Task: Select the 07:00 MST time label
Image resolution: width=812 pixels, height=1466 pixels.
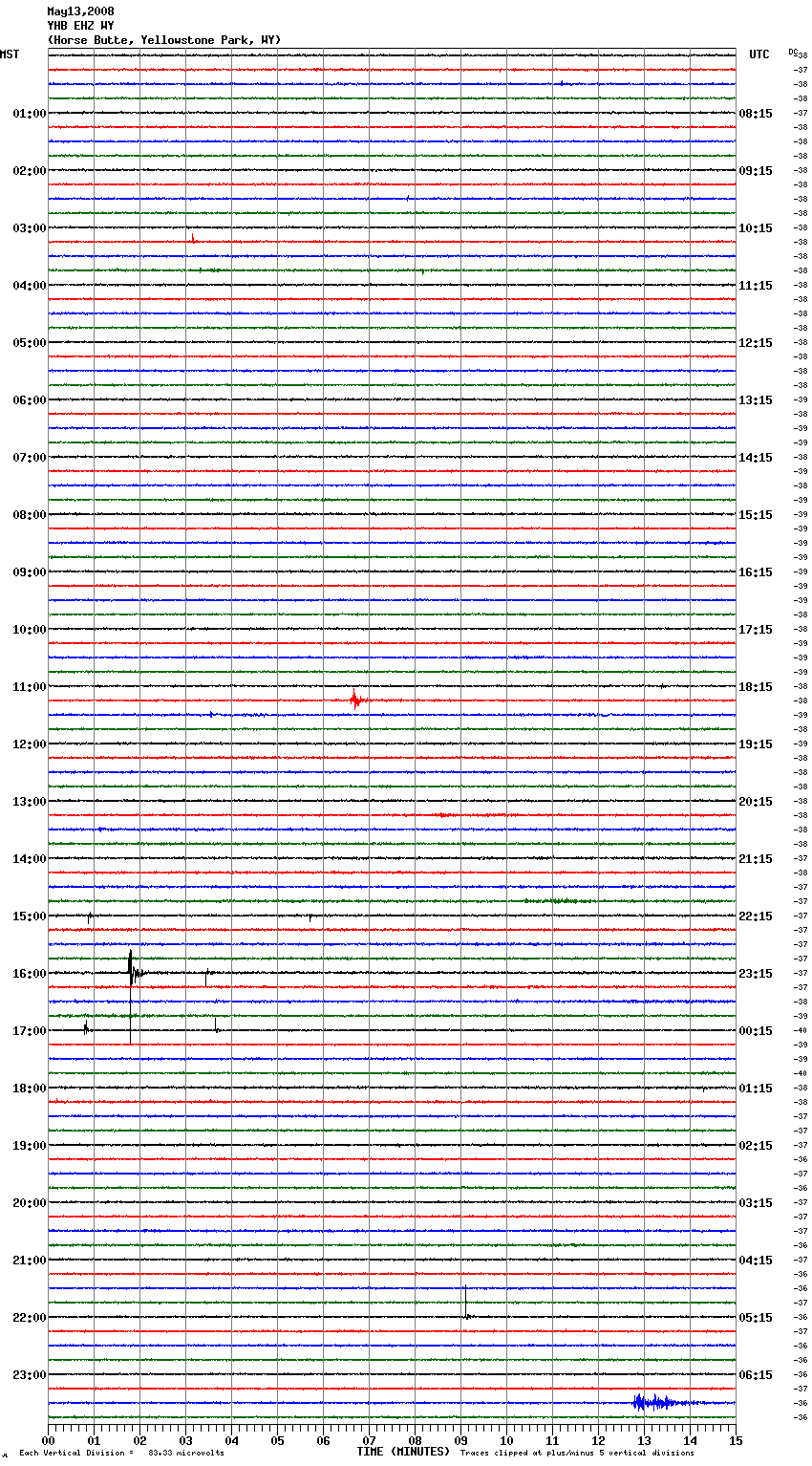Action: pyautogui.click(x=30, y=458)
